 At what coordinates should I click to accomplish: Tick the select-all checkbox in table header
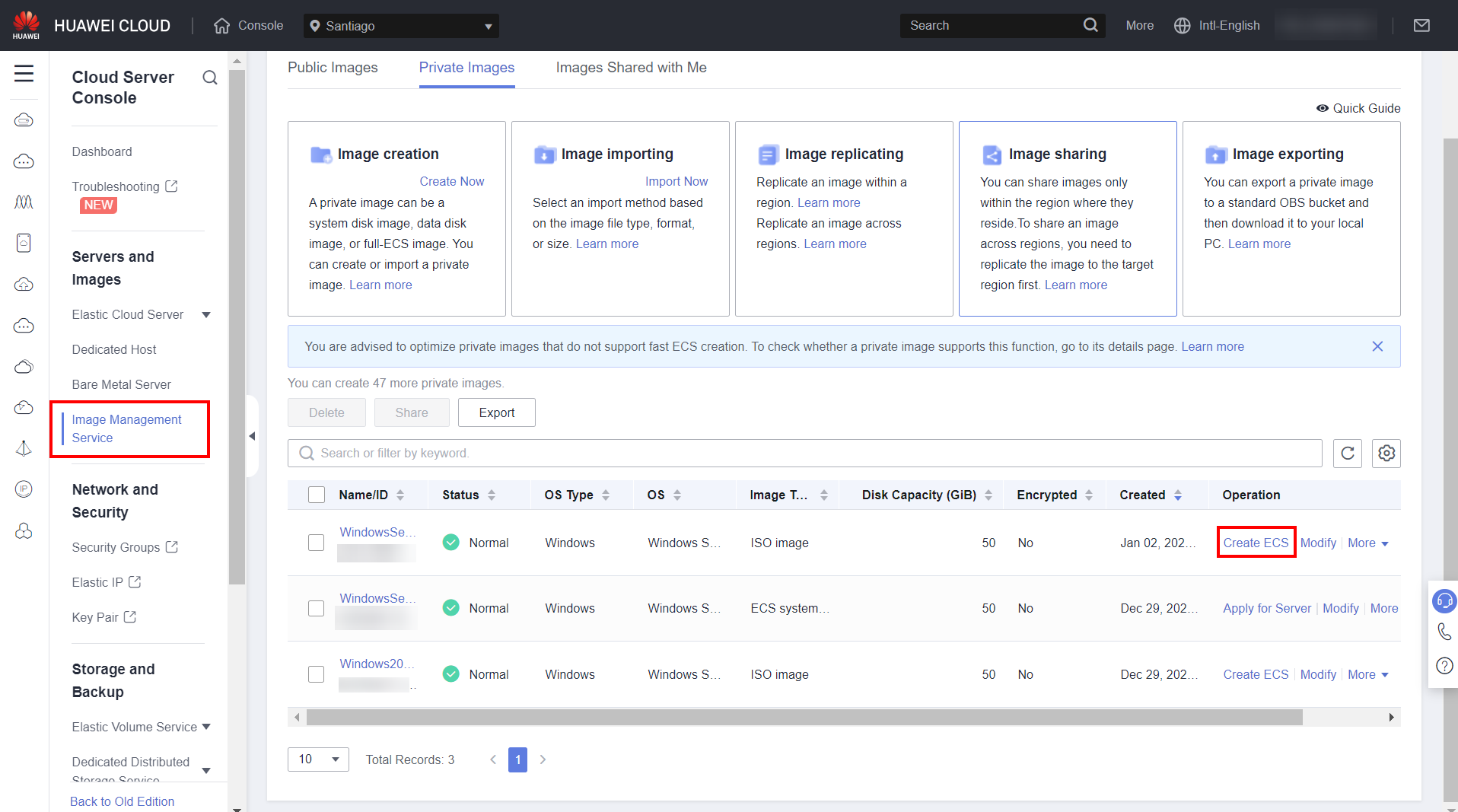pos(317,495)
